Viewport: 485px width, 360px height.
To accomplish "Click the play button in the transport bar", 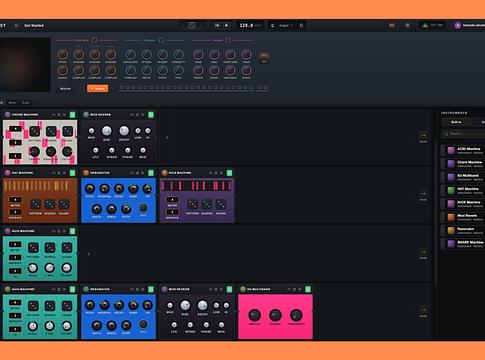I will pyautogui.click(x=227, y=25).
